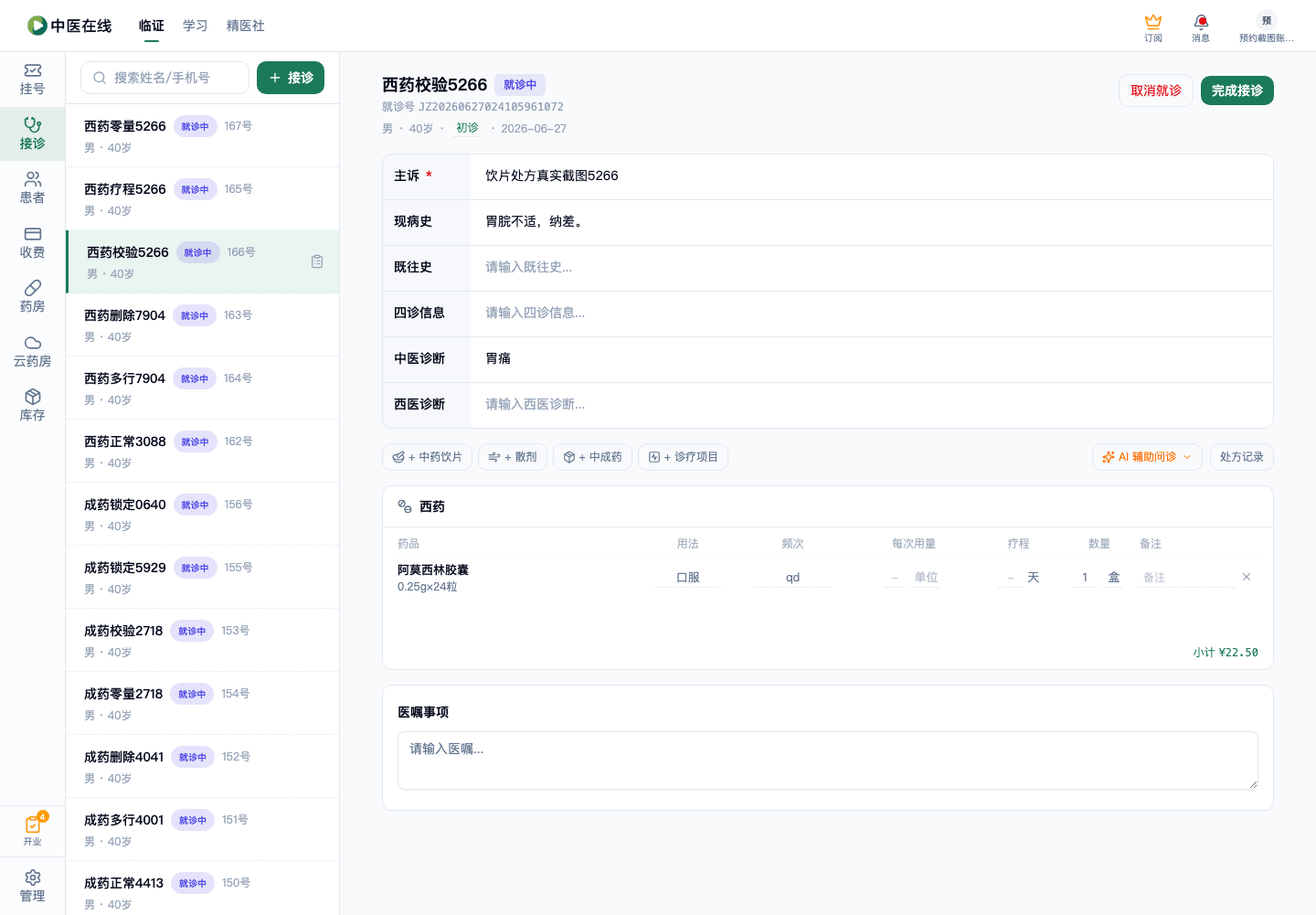This screenshot has height=915, width=1316.
Task: Click the 中医在线 logo
Action: pyautogui.click(x=69, y=26)
